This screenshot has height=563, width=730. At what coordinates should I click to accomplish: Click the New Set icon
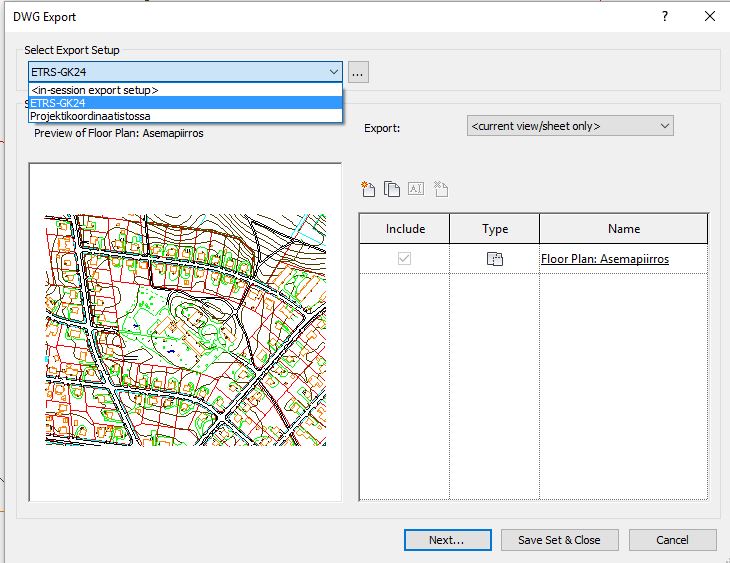[x=368, y=189]
